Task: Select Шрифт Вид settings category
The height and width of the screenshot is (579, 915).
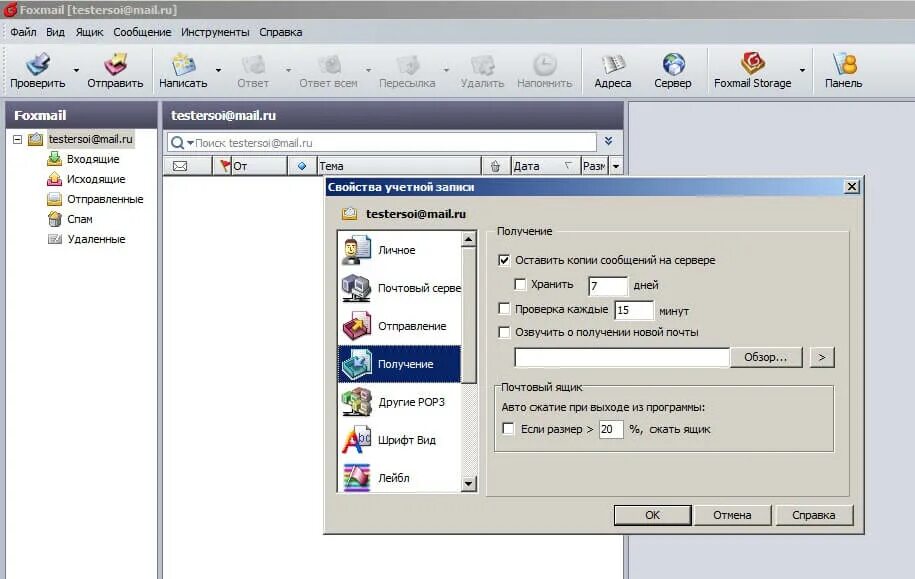Action: (x=399, y=440)
